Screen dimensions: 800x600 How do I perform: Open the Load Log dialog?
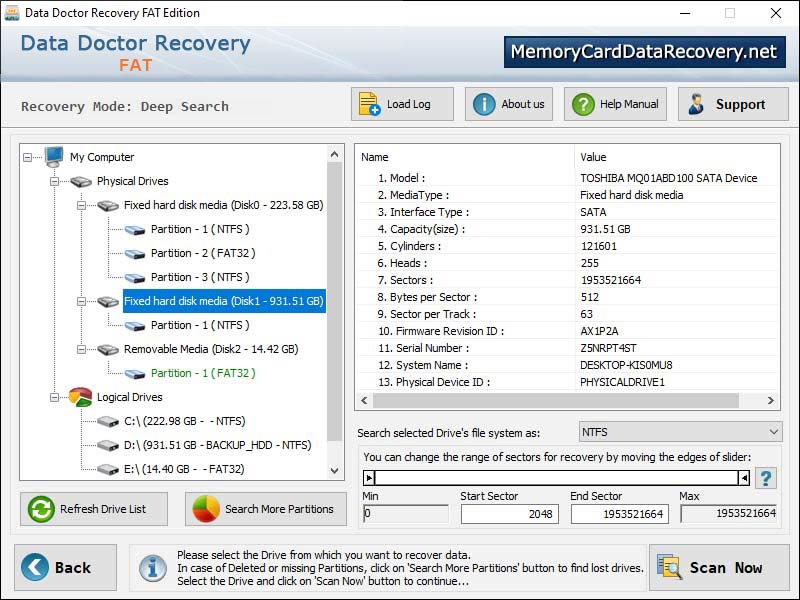click(370, 103)
